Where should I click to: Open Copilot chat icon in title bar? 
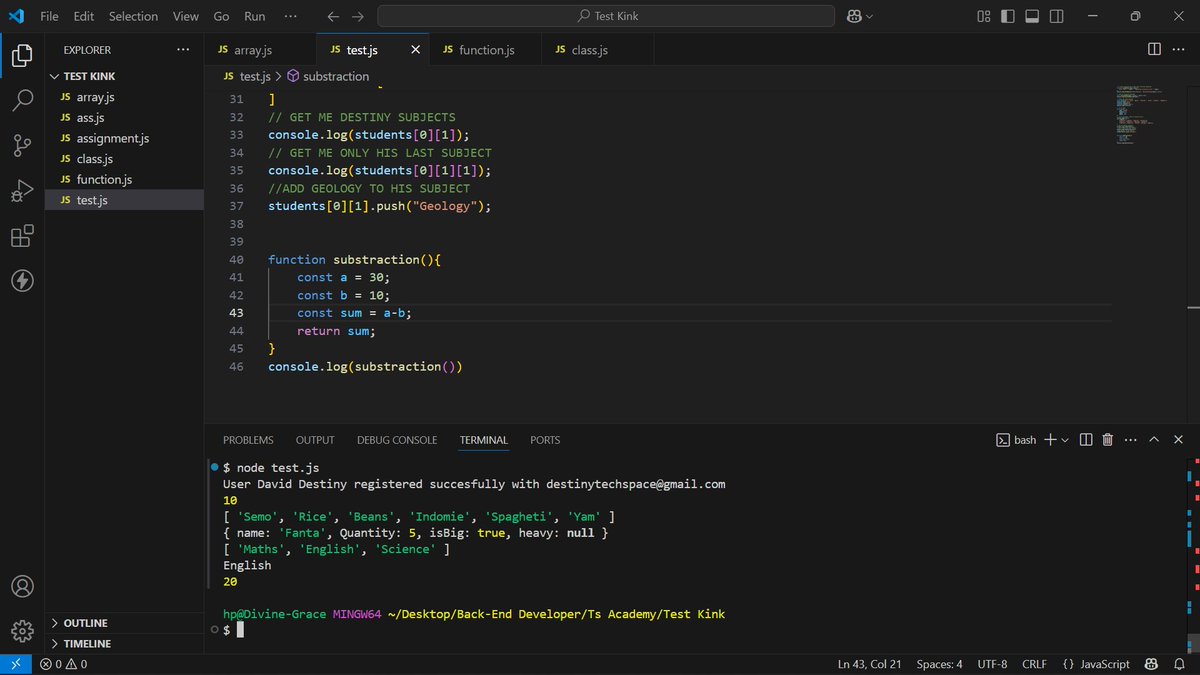pyautogui.click(x=854, y=16)
